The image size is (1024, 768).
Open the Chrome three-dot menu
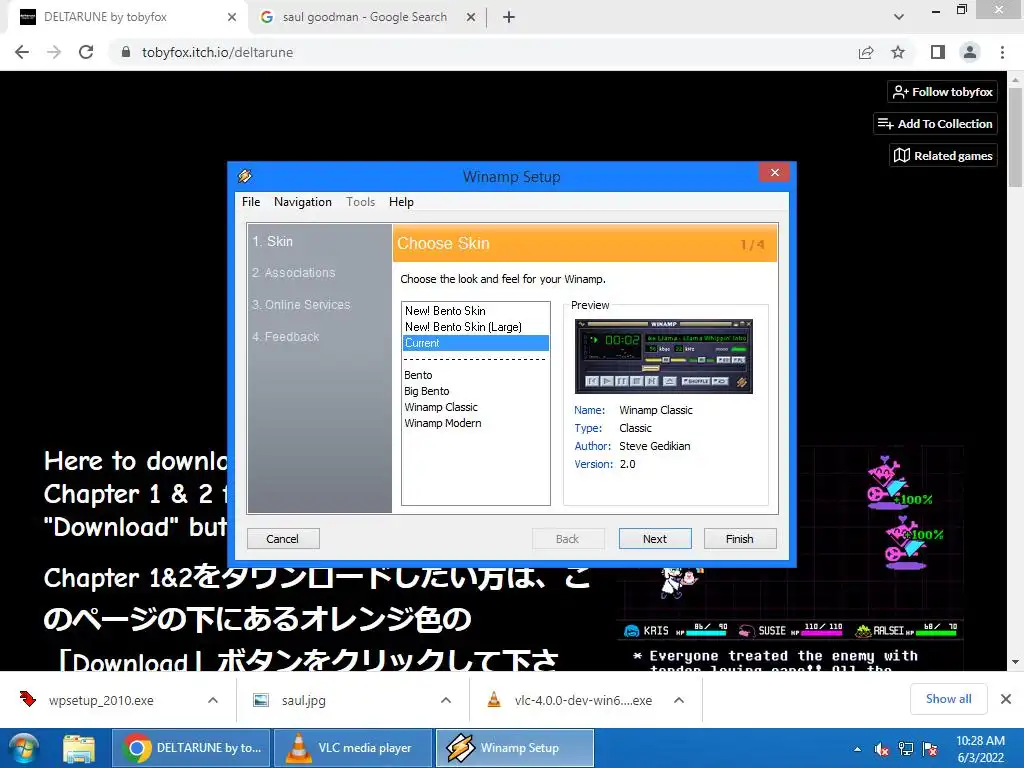tap(1002, 52)
